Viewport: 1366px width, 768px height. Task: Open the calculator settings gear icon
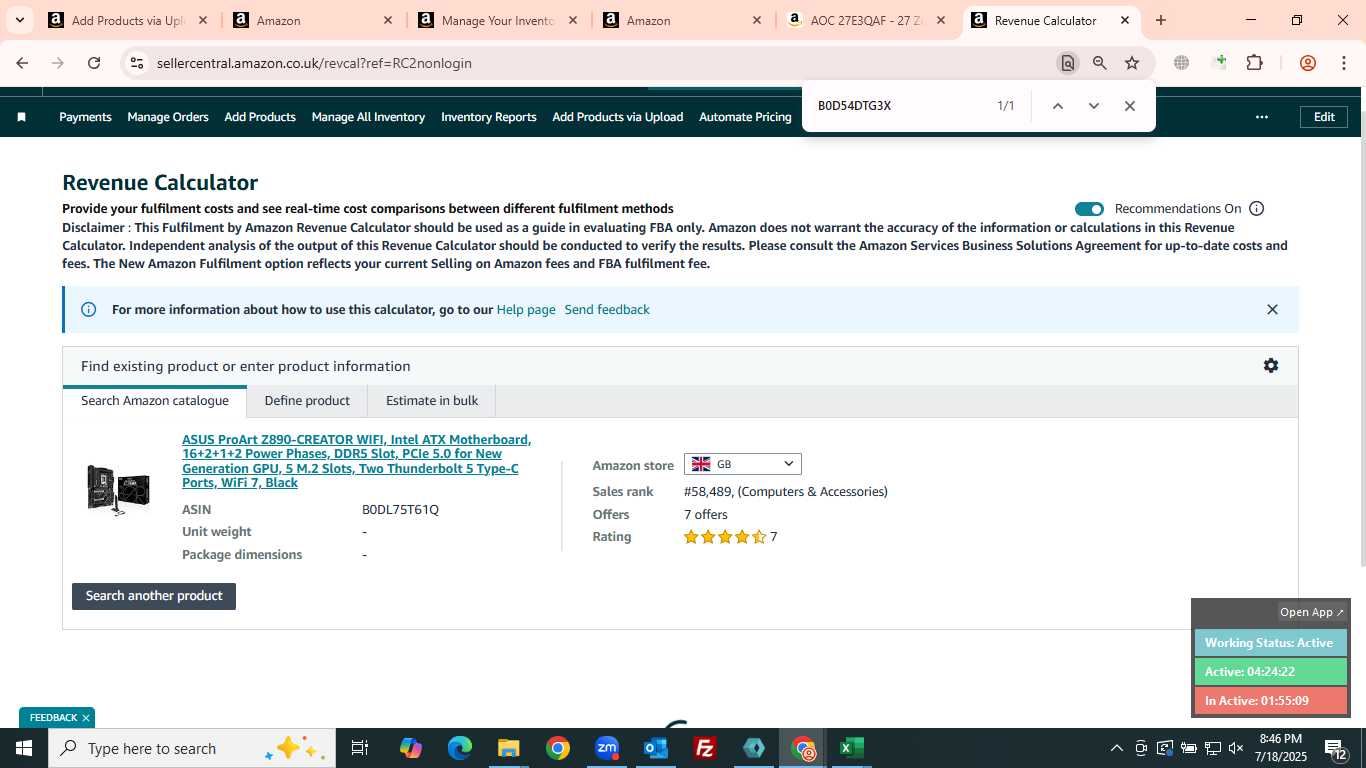1270,366
